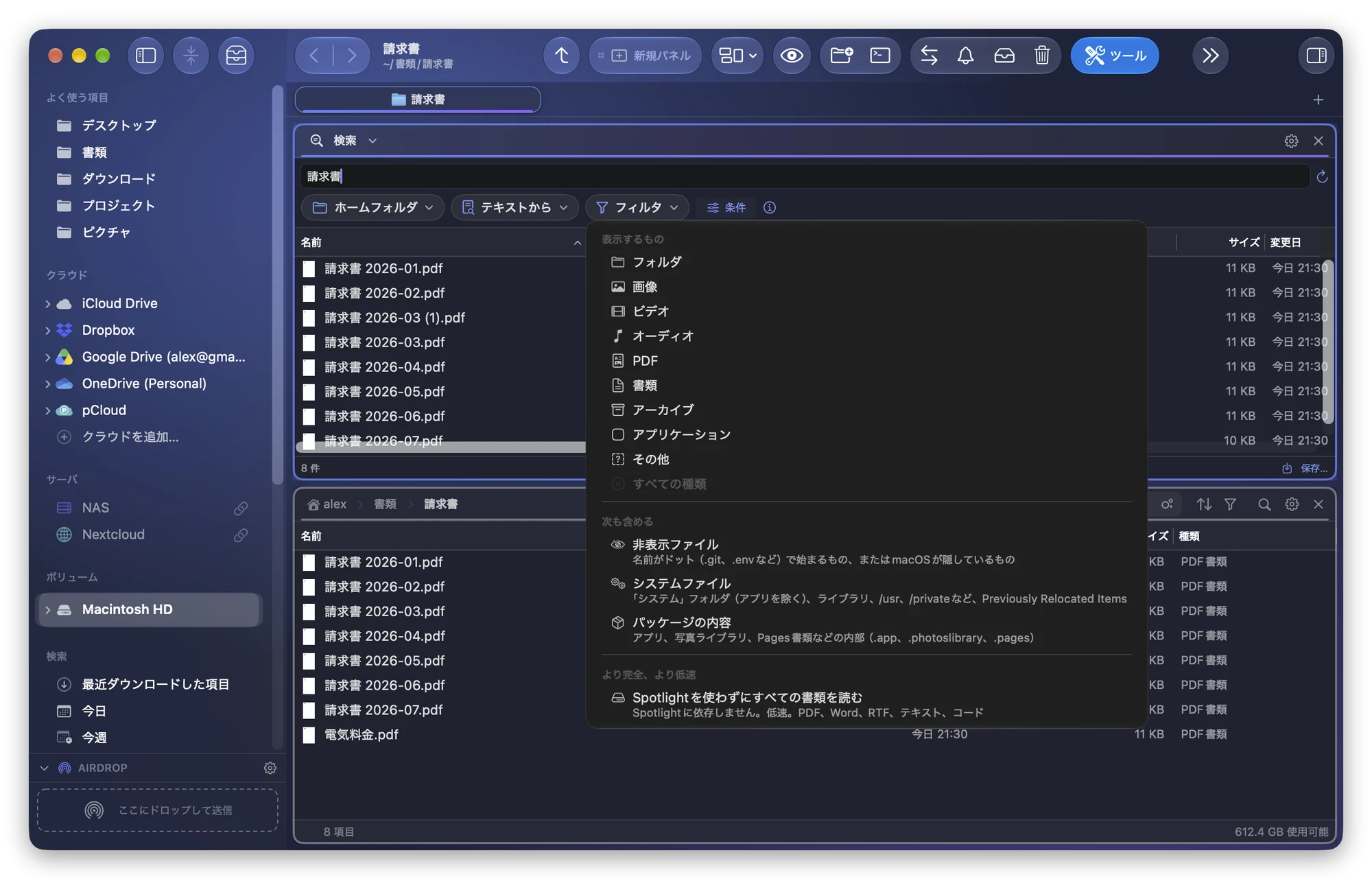This screenshot has width=1372, height=879.
Task: Open the panel layout dropdown in toolbar
Action: click(x=737, y=56)
